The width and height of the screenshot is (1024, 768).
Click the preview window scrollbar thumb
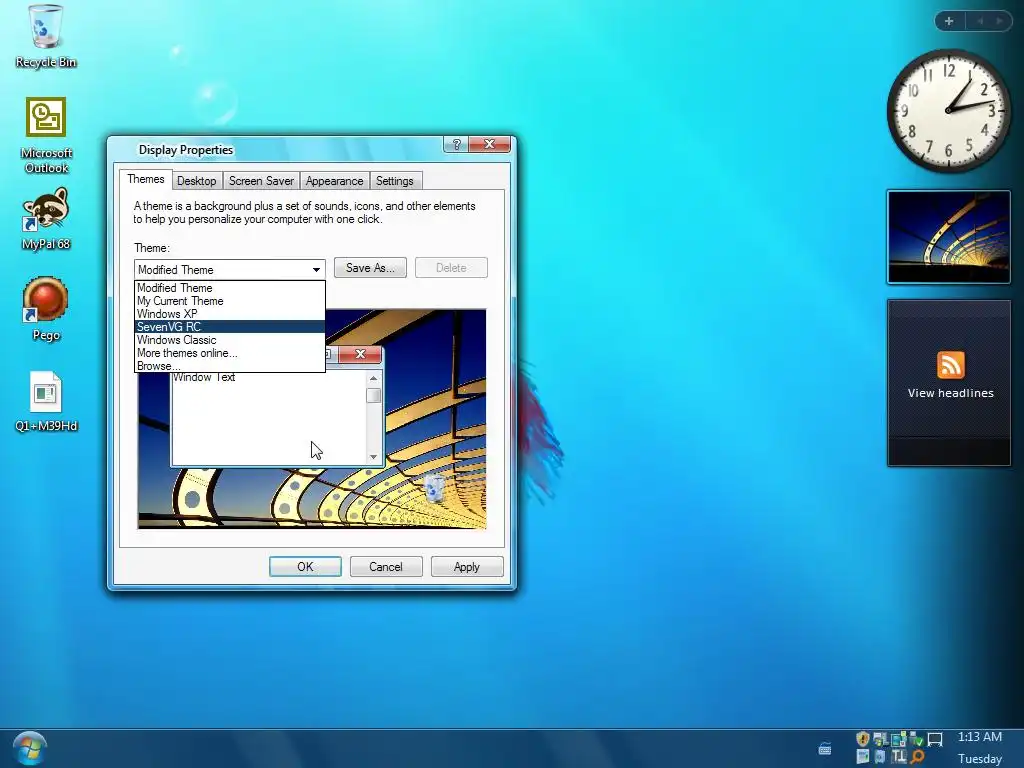click(x=374, y=396)
